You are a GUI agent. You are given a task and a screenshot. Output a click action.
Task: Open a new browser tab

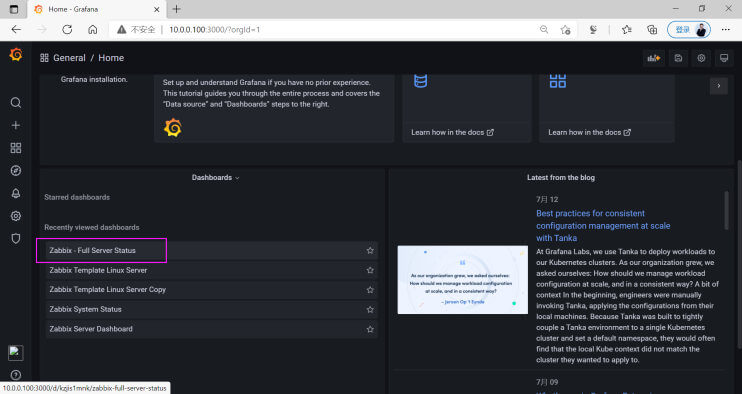[x=176, y=9]
